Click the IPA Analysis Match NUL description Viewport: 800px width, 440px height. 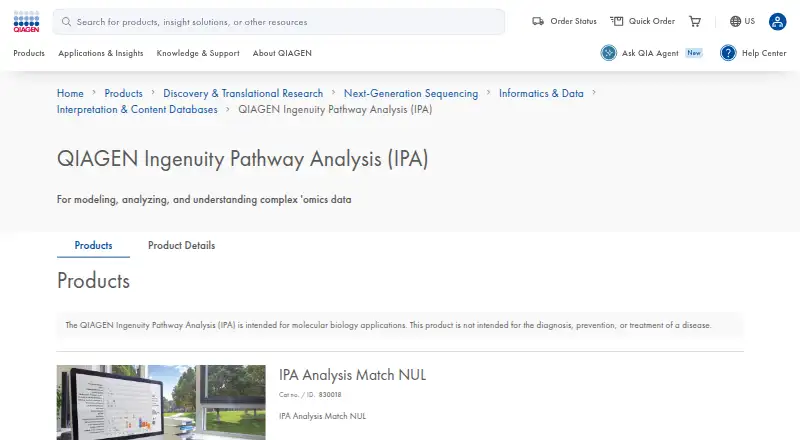coord(322,416)
